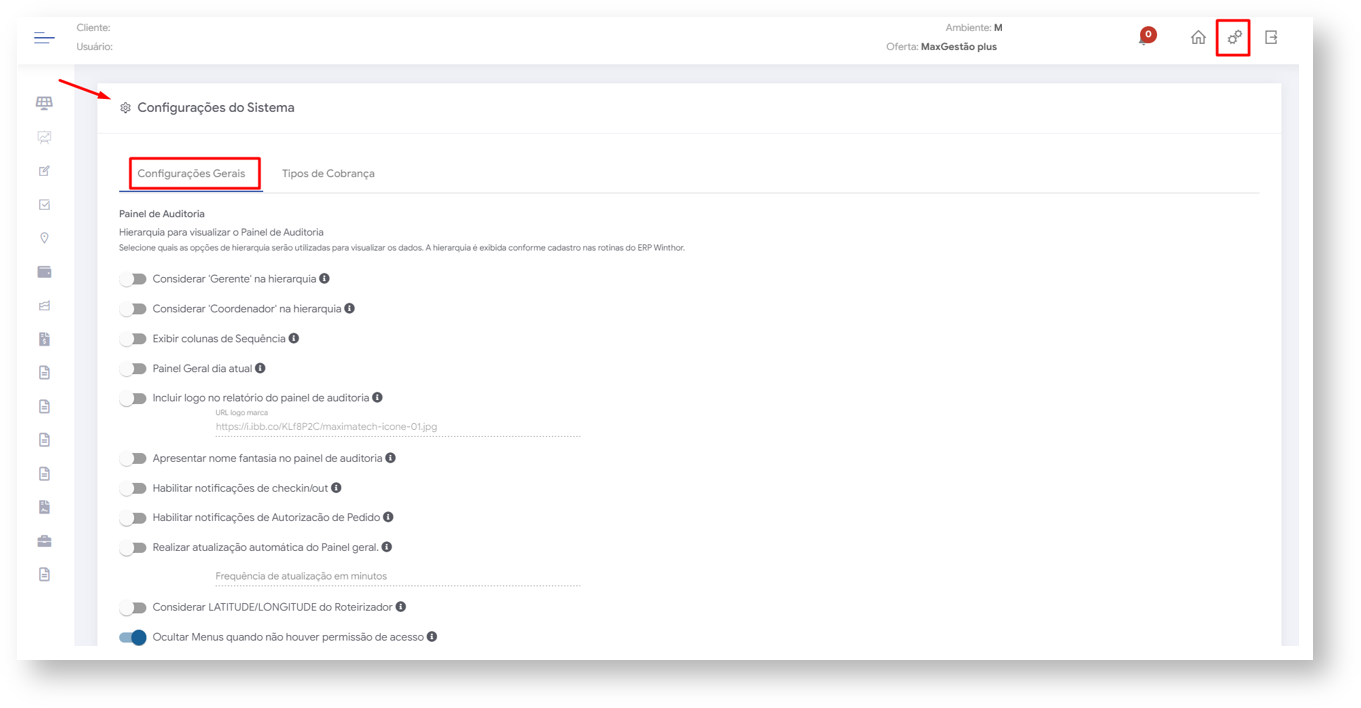1361x708 pixels.
Task: Open the presentation chart sidebar icon
Action: (x=44, y=137)
